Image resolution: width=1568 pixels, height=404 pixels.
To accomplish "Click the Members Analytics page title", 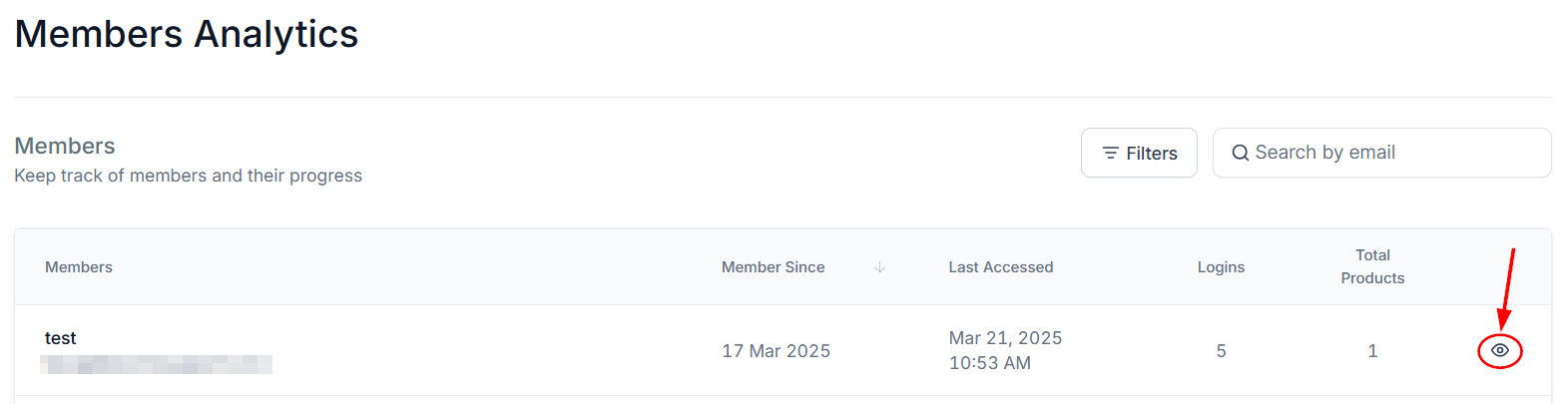I will click(187, 34).
